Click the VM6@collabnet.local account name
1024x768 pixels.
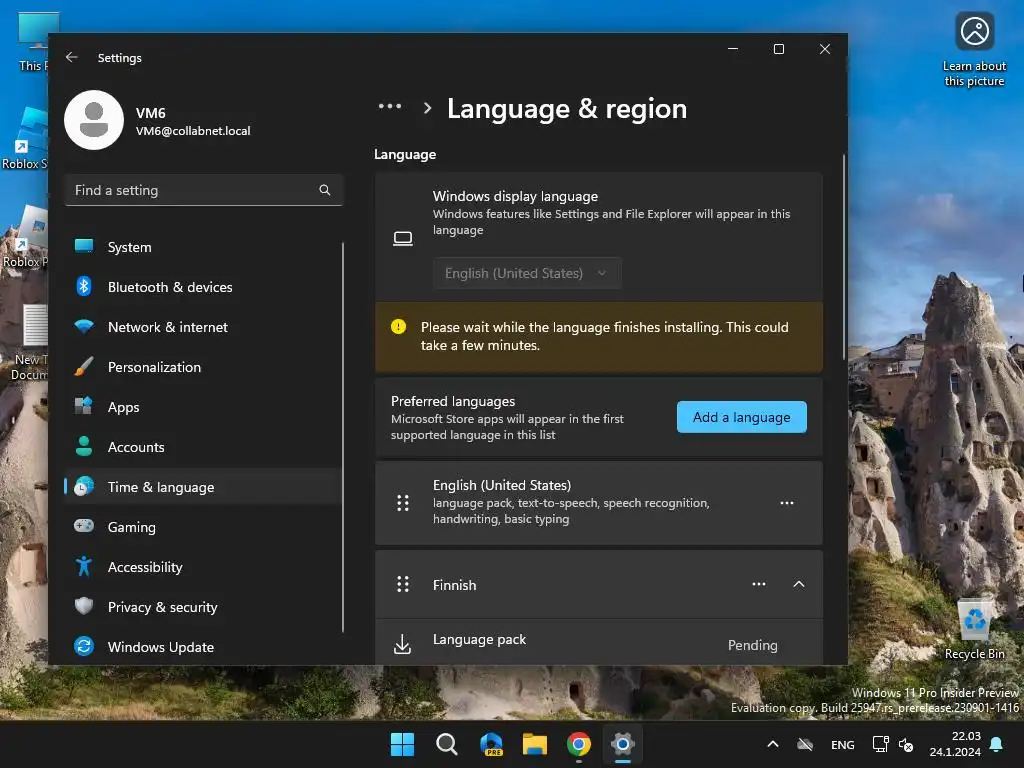click(x=193, y=131)
